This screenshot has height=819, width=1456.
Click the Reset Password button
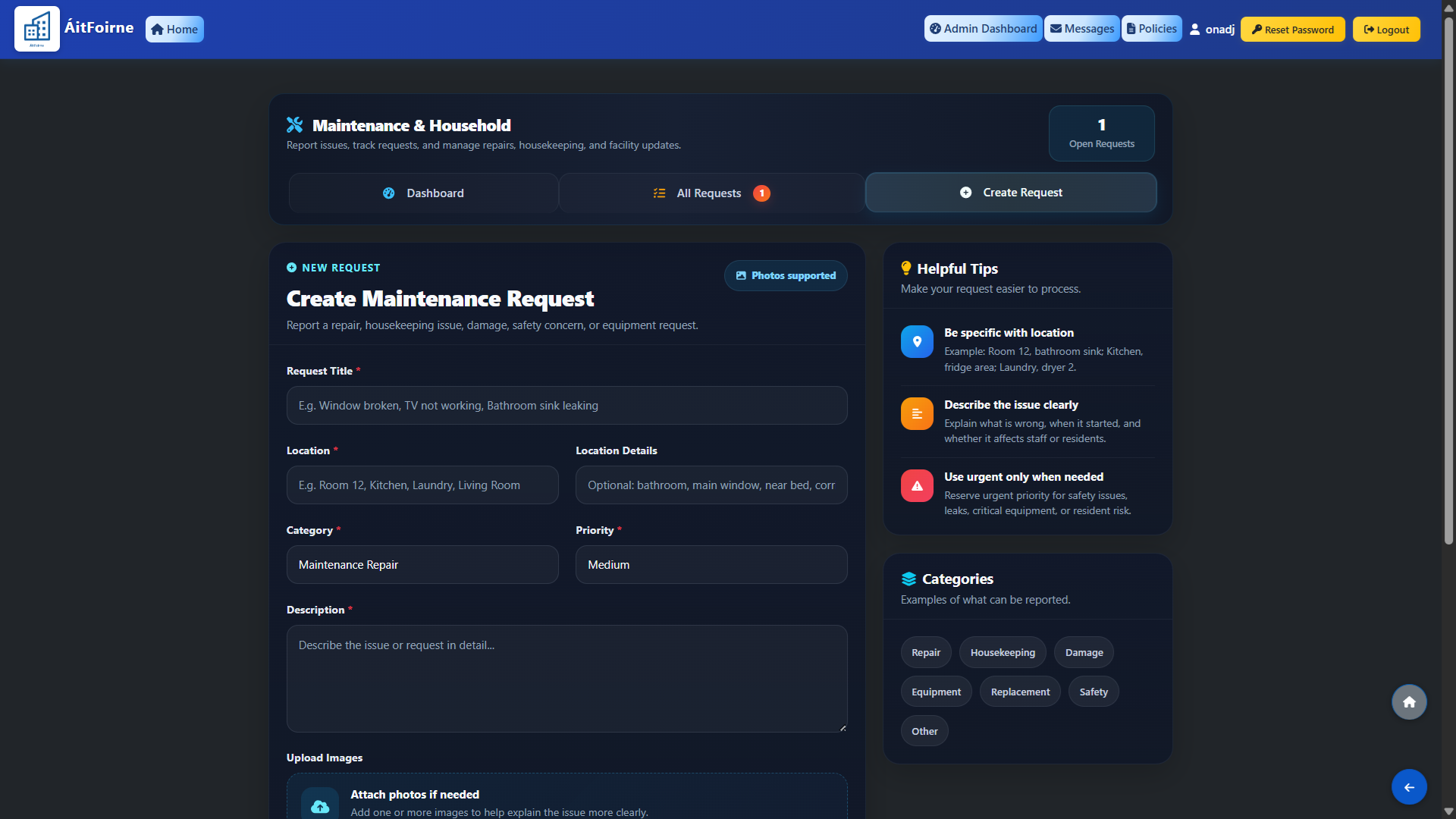tap(1292, 30)
